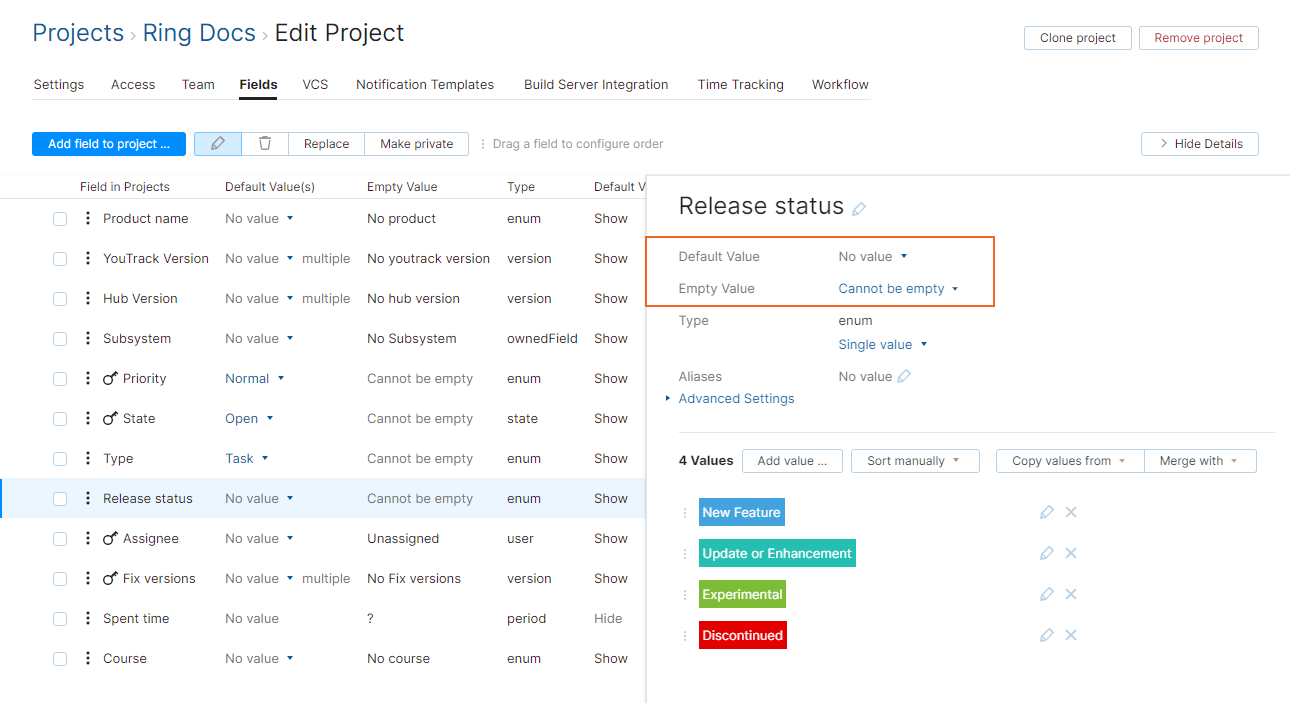The width and height of the screenshot is (1290, 703).
Task: Go to Ring Docs breadcrumb link
Action: (199, 33)
